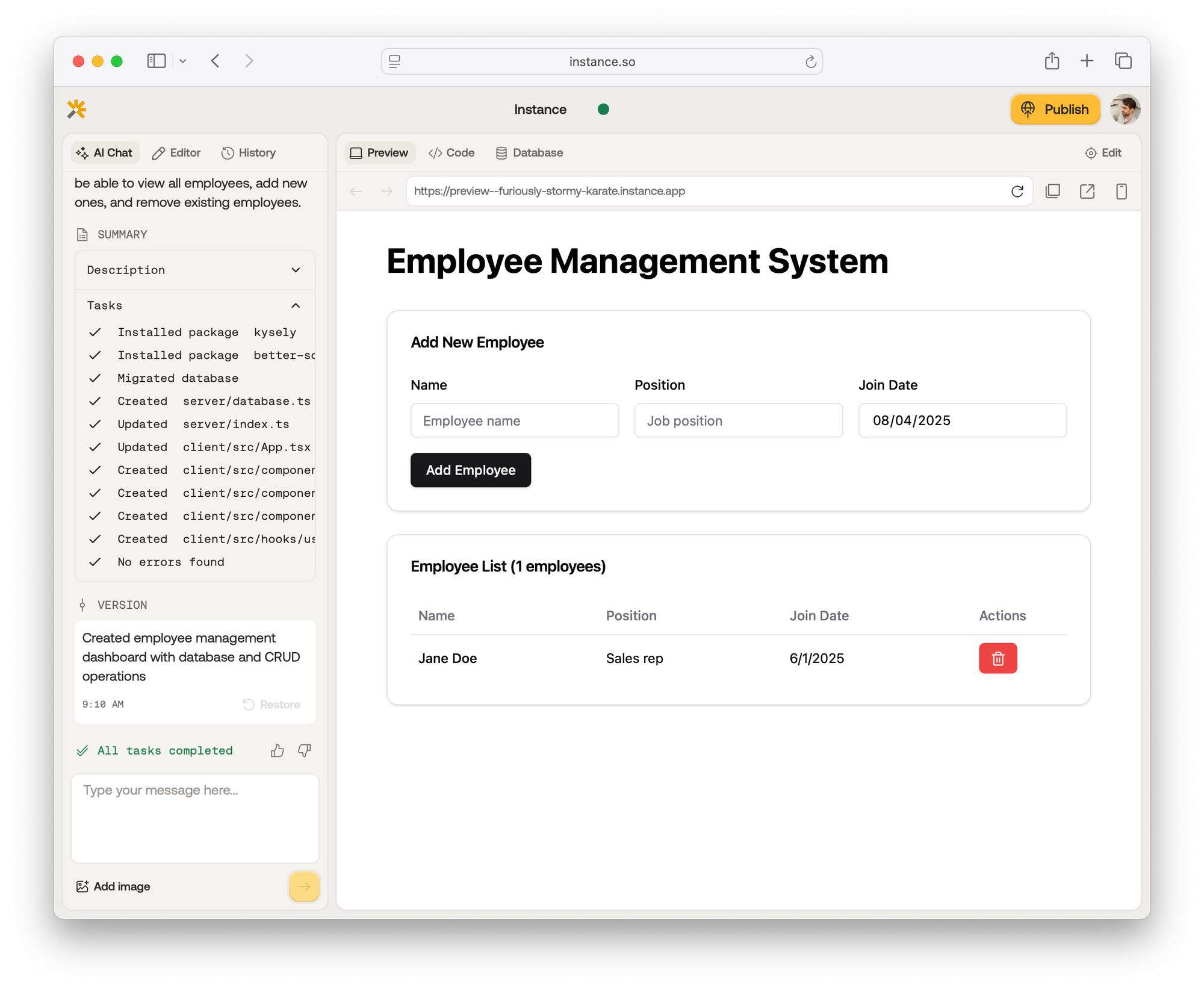Click the thumbs down feedback icon
1204x990 pixels.
coord(305,750)
